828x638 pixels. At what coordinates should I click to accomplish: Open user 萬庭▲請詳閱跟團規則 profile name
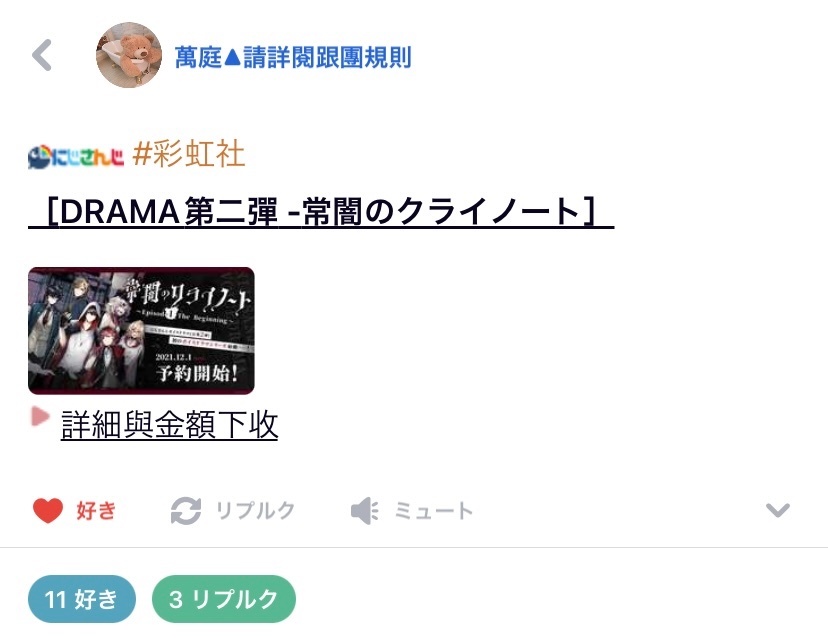click(293, 57)
